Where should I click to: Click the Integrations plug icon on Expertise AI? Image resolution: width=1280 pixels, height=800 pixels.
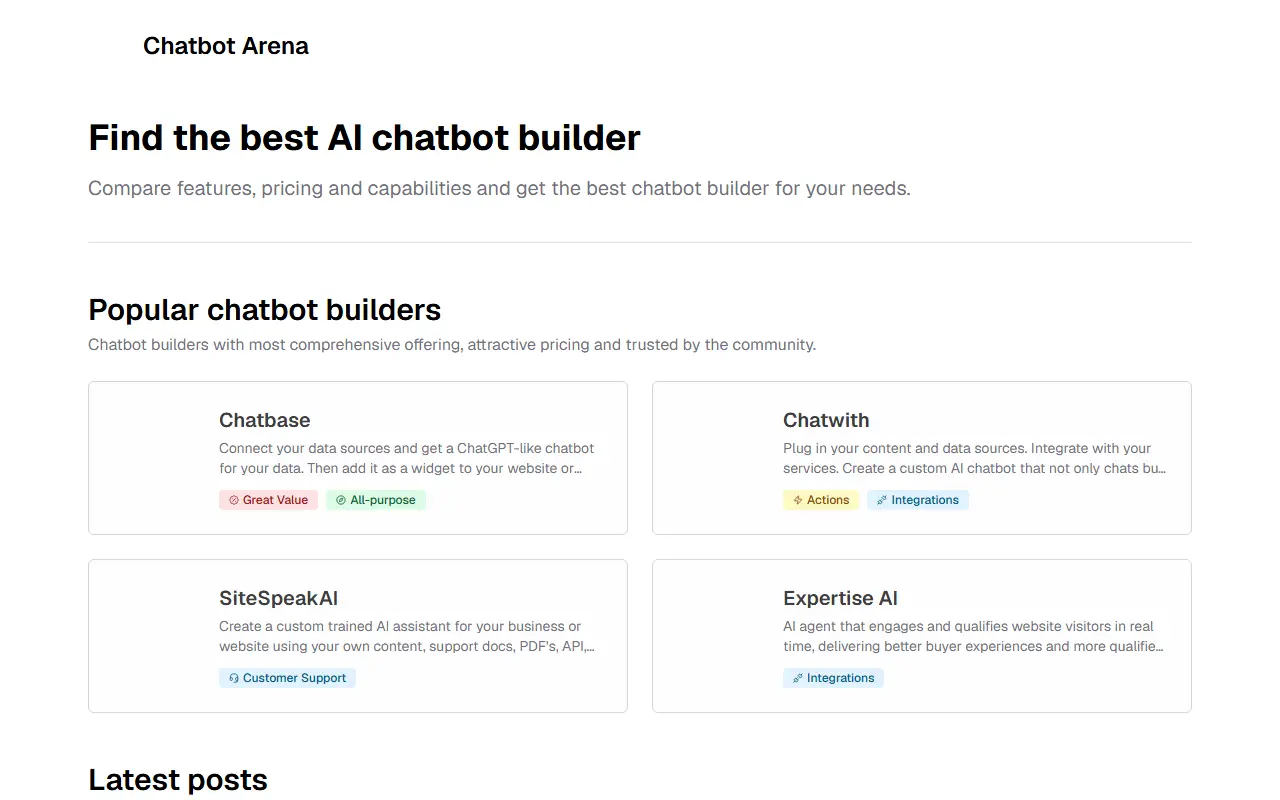(798, 678)
